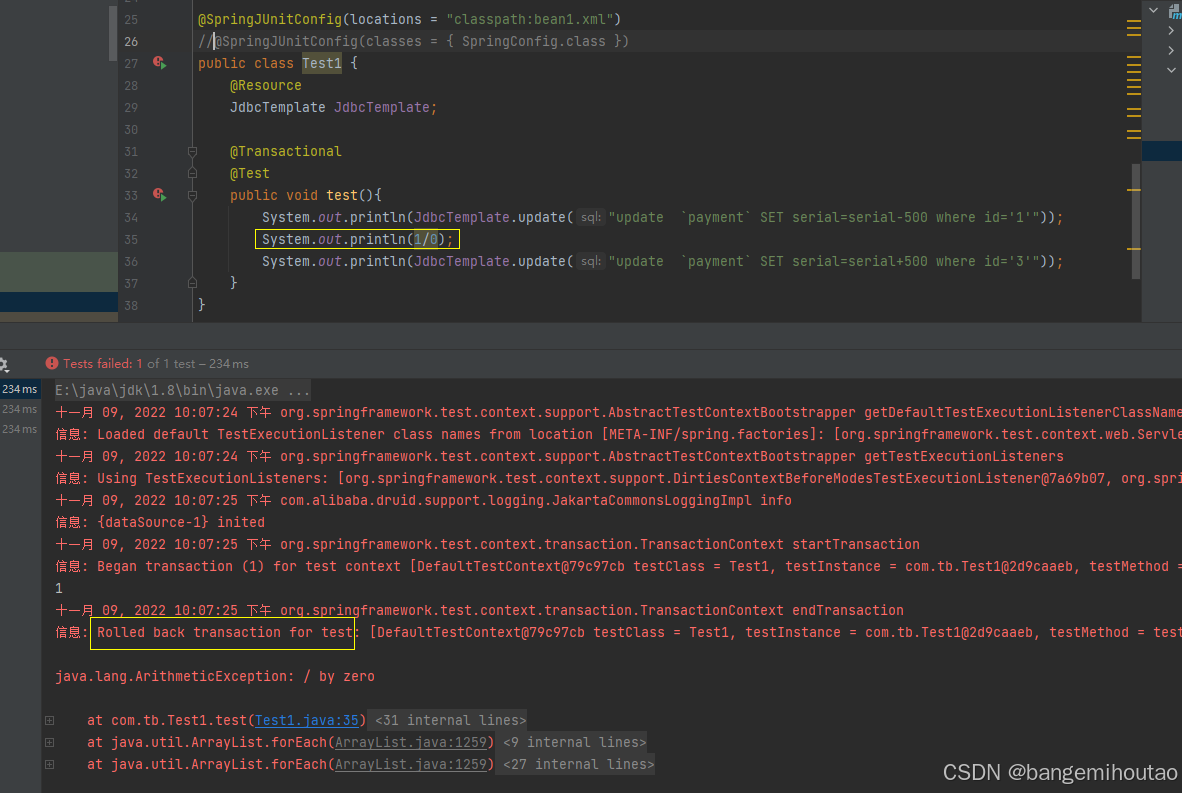This screenshot has height=793, width=1182.
Task: Click 'Loaded default TestExecutionListener' log line
Action: click(x=618, y=434)
